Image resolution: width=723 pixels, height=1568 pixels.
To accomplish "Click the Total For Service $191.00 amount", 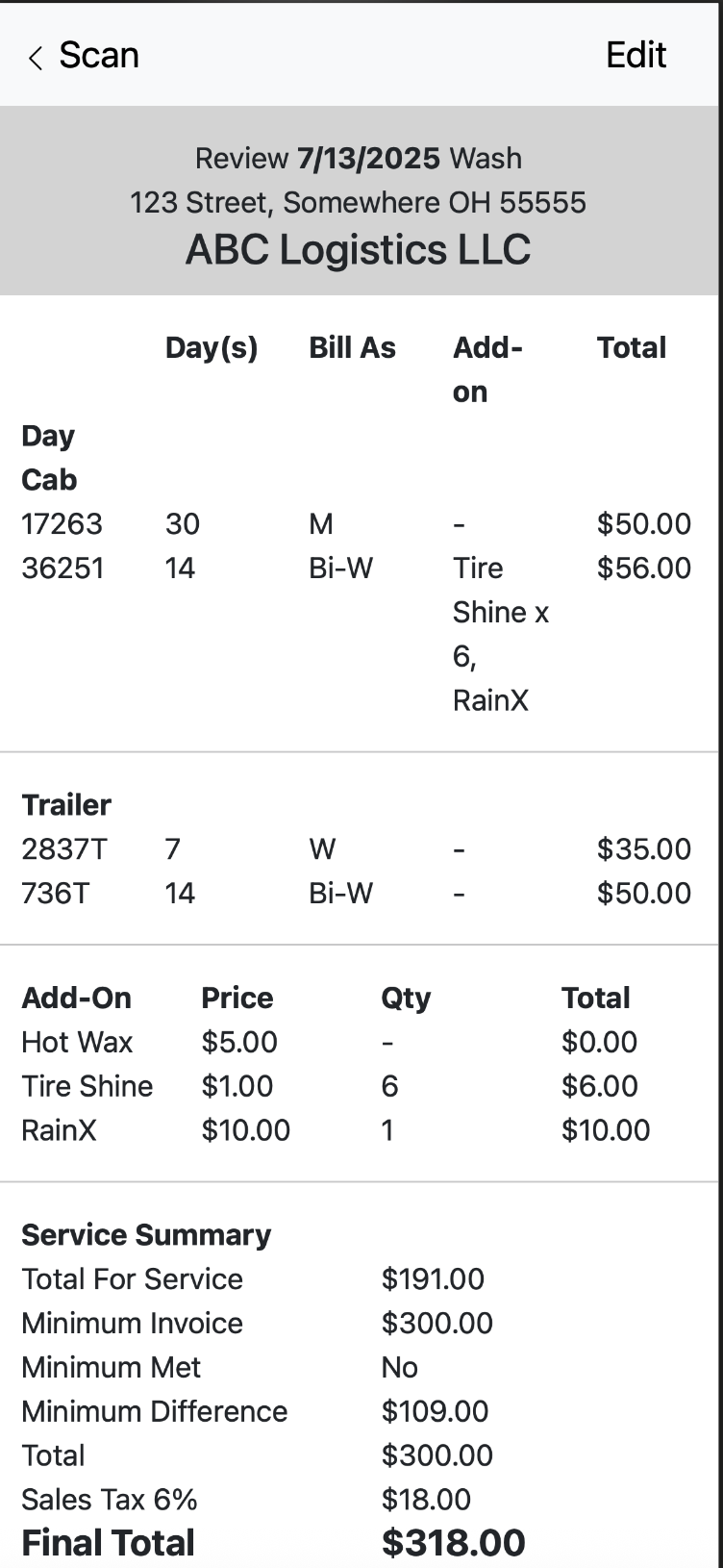I will pyautogui.click(x=433, y=1279).
